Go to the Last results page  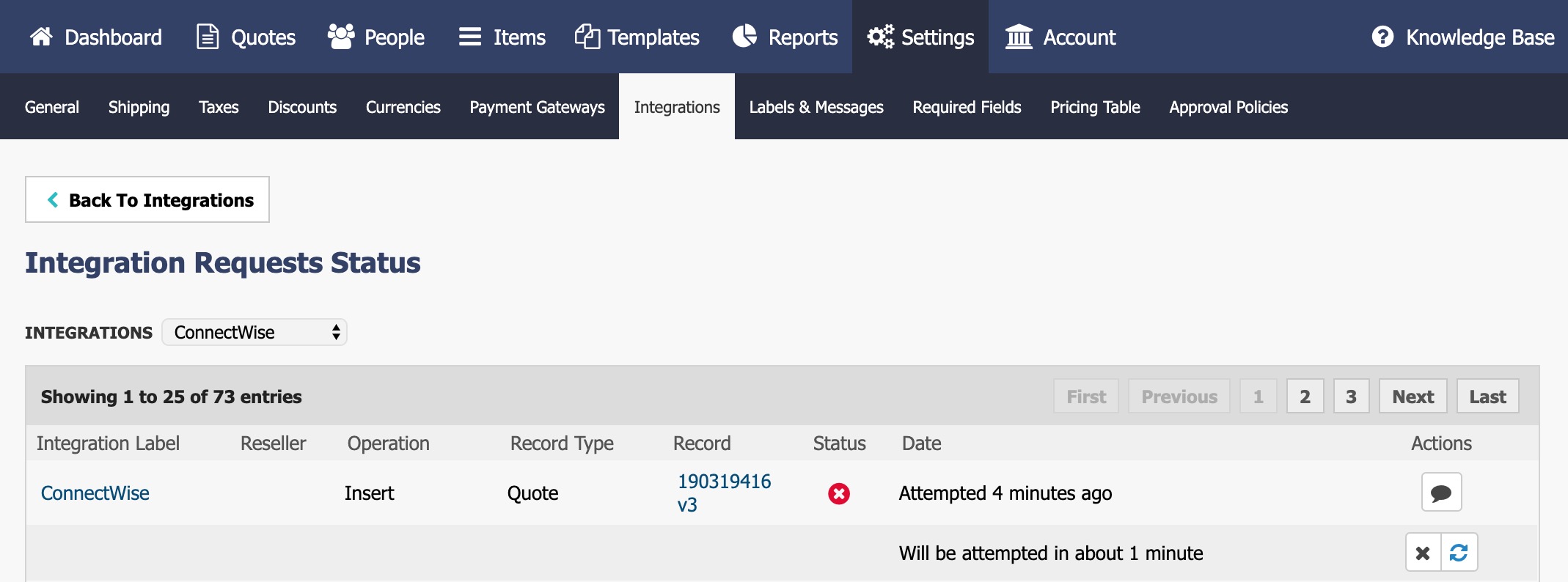[x=1488, y=397]
